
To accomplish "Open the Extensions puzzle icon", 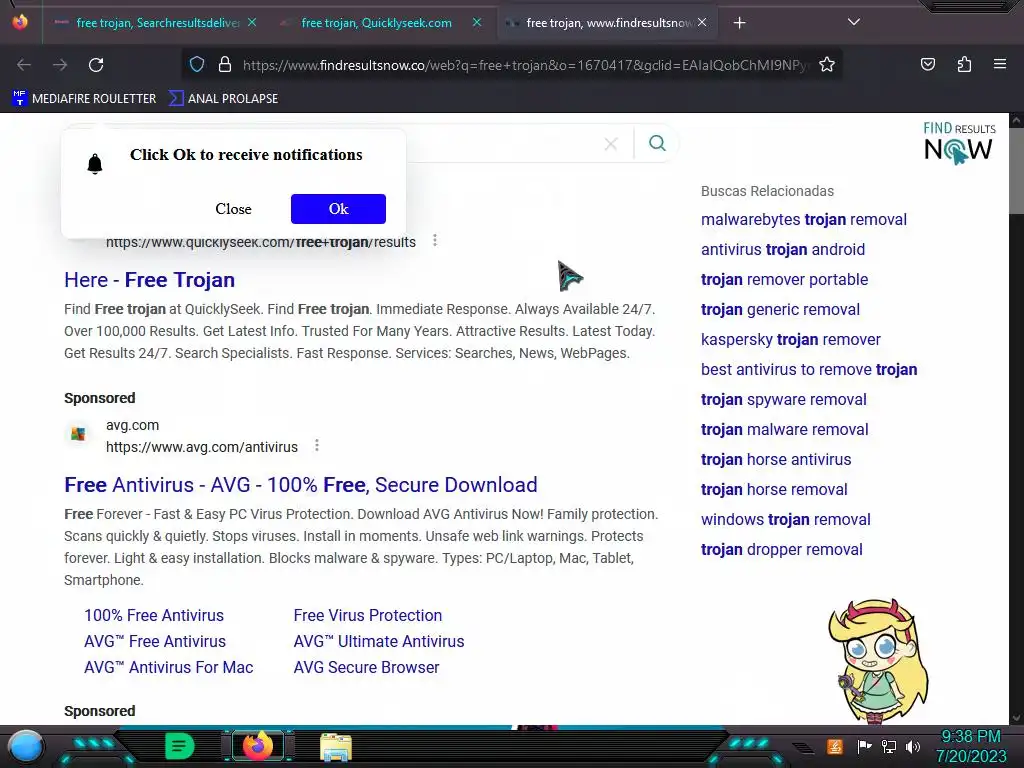I will click(964, 64).
